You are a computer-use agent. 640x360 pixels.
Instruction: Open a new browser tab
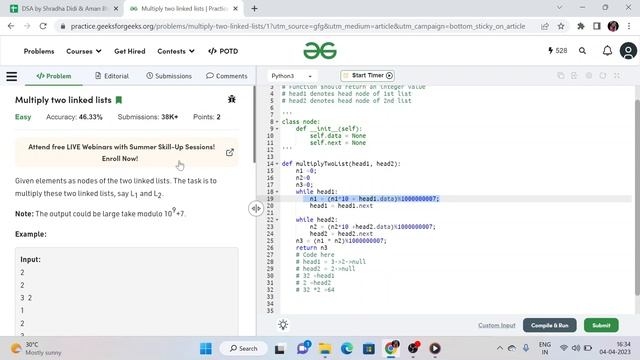254,9
